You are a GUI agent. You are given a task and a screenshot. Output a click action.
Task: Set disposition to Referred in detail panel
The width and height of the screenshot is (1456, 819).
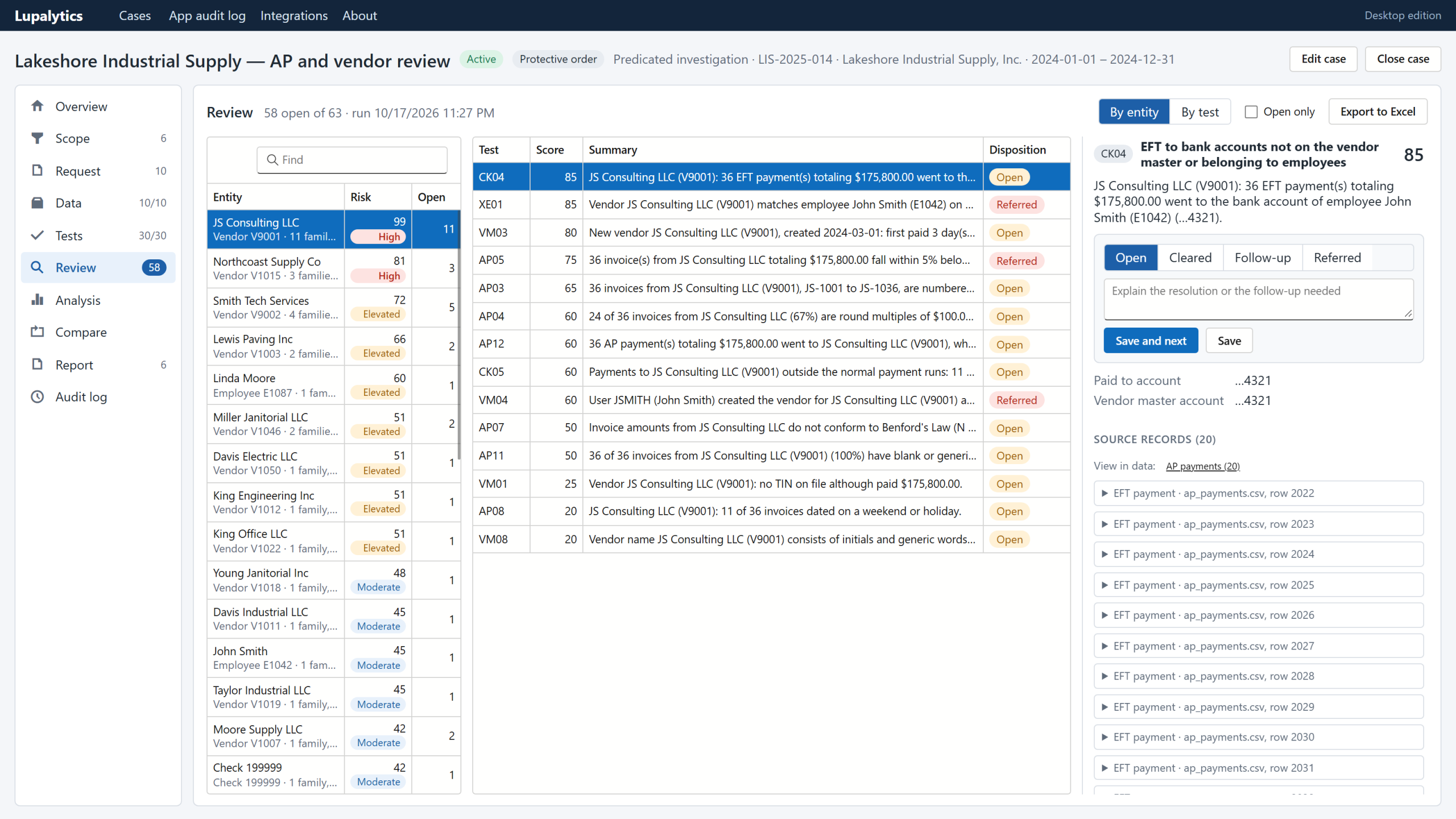tap(1337, 258)
